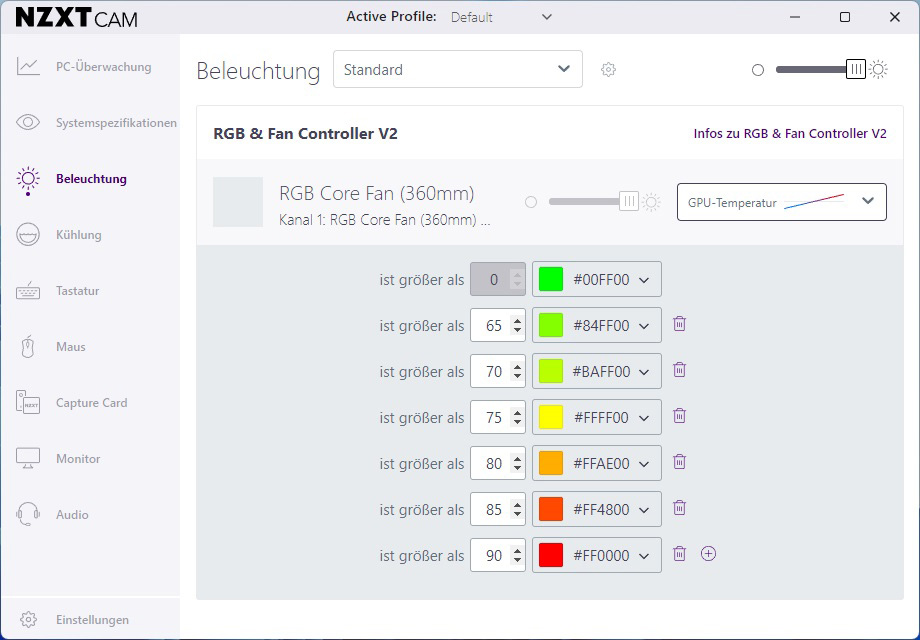Screen dimensions: 920x640
Task: Click the green #00FF00 color swatch
Action: pyautogui.click(x=551, y=279)
